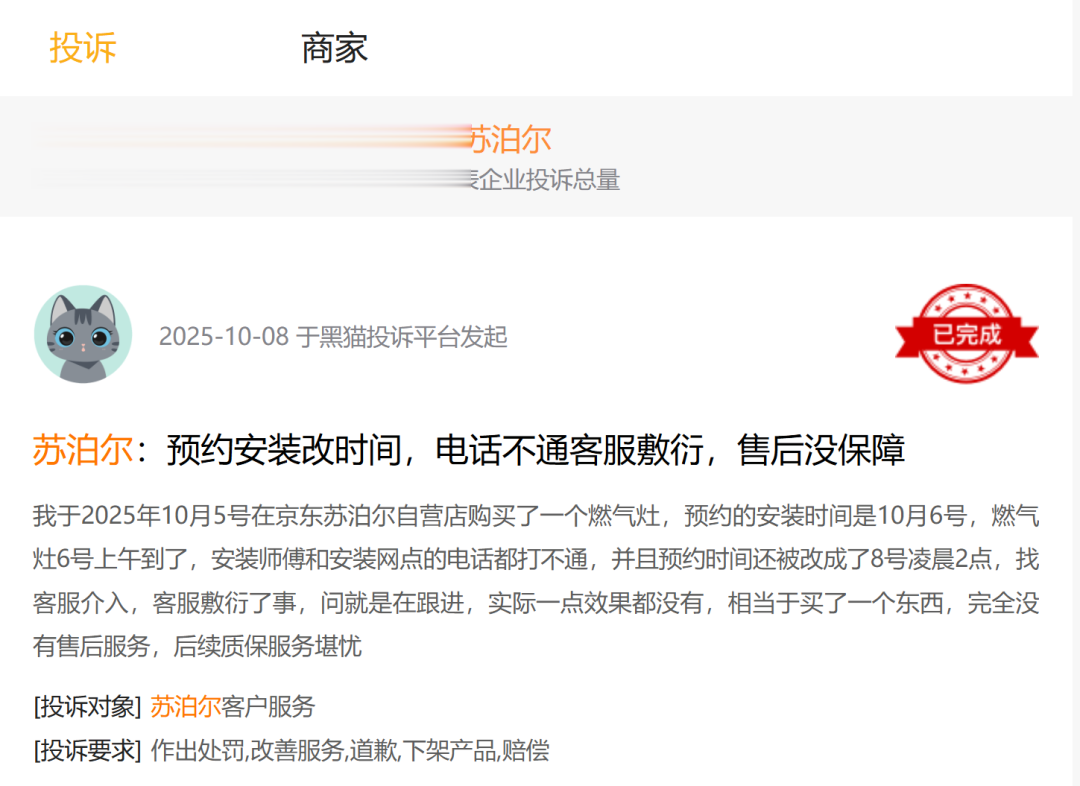
Task: Open the 苏泊尔 merchant name in banner
Action: pos(510,140)
